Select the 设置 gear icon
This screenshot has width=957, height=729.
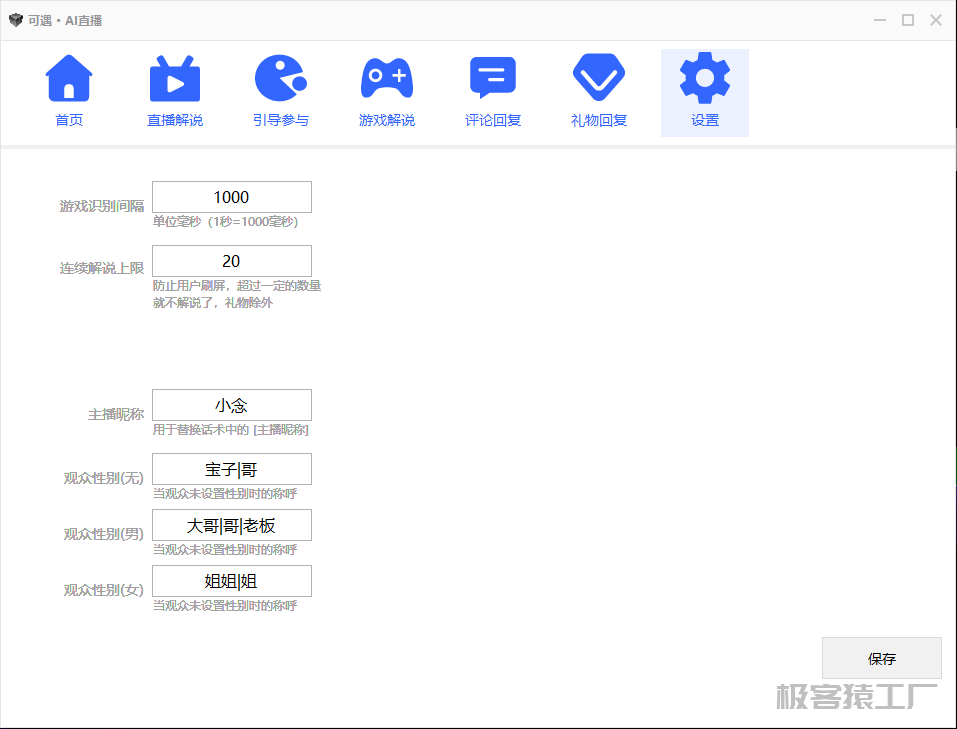coord(704,78)
